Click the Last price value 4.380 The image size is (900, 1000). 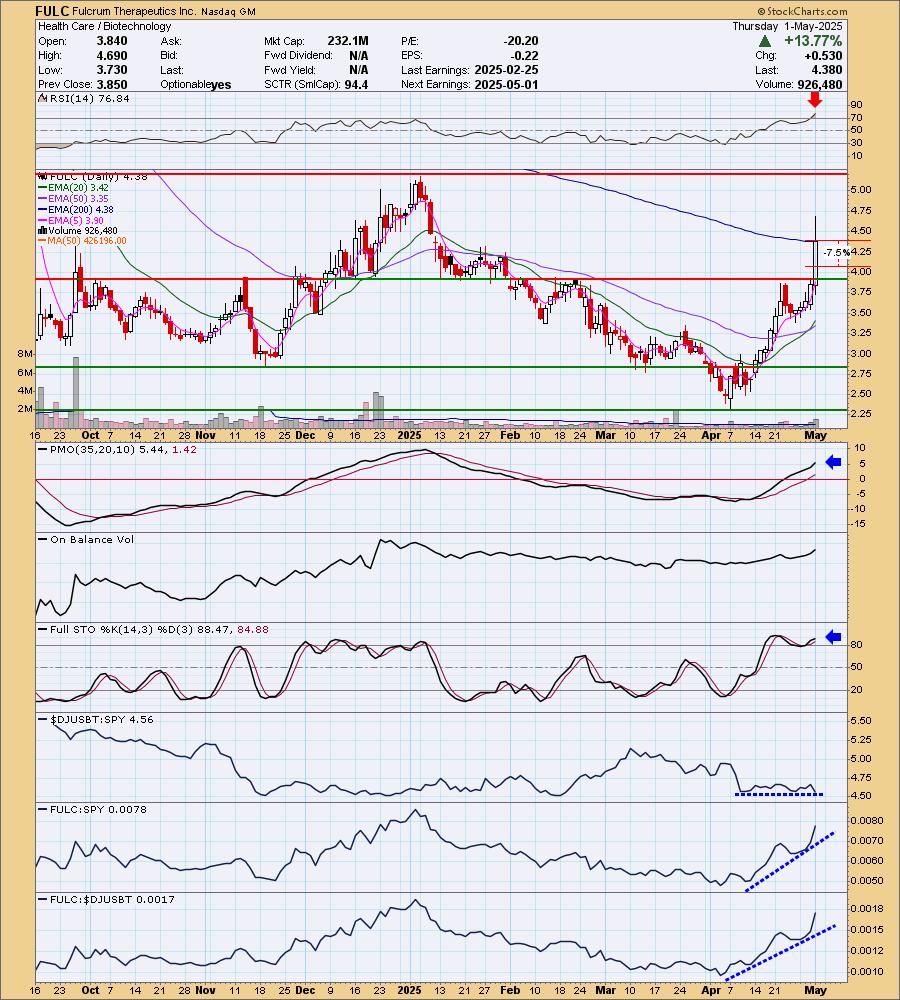[827, 70]
